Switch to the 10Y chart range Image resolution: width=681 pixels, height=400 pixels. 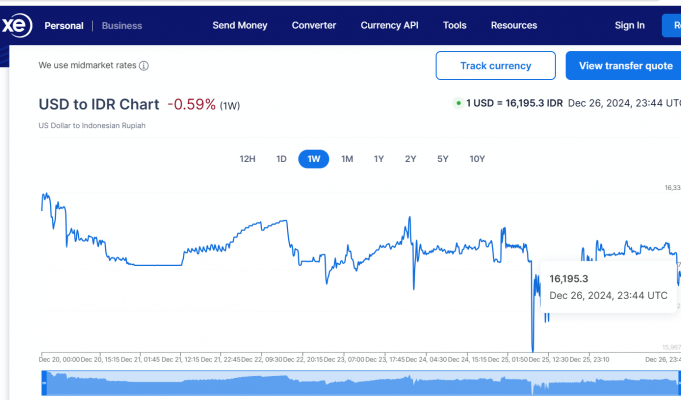(x=477, y=158)
